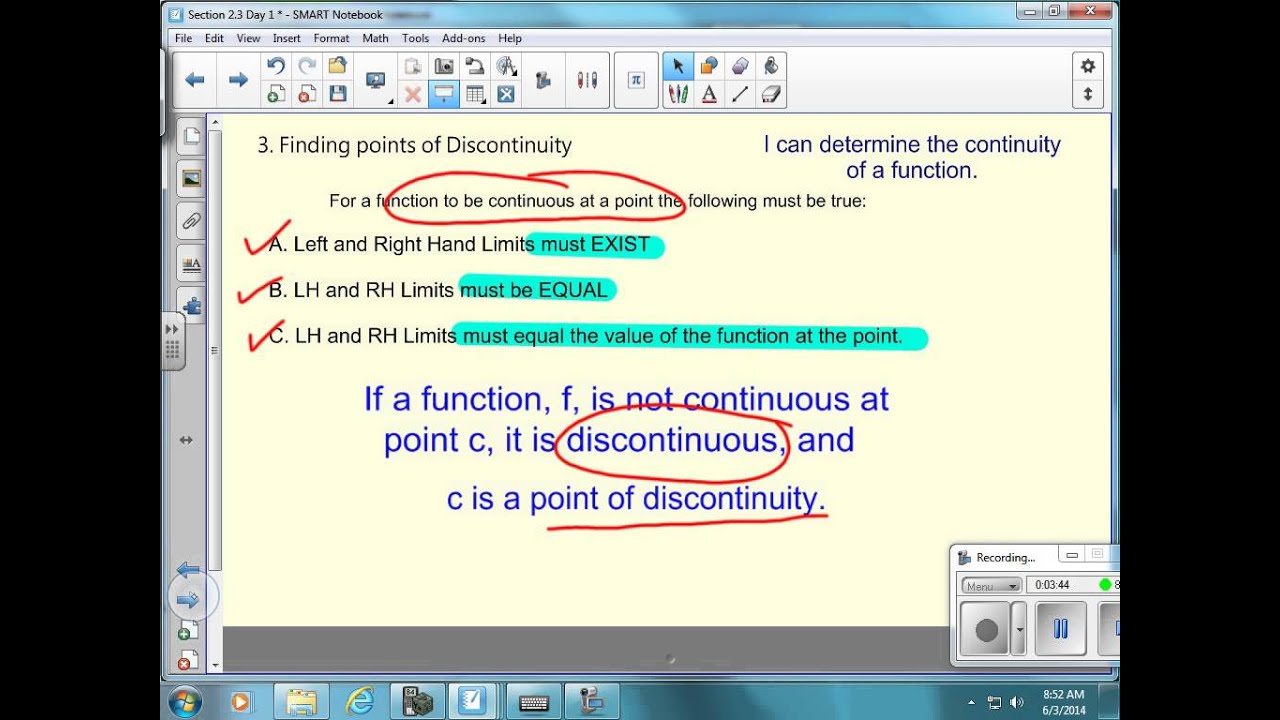Toggle the Screen Shade tool

(x=444, y=94)
